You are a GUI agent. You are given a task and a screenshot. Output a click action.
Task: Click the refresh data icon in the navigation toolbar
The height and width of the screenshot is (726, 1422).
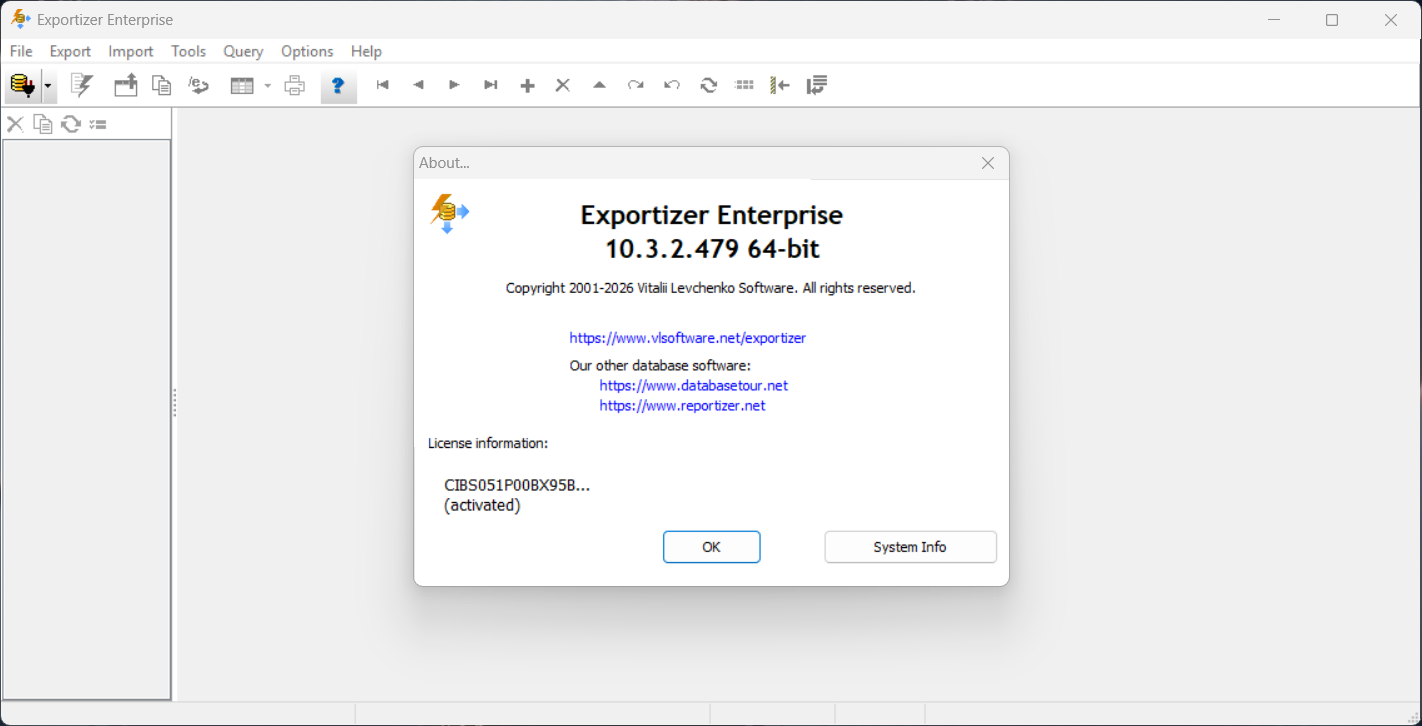tap(709, 86)
